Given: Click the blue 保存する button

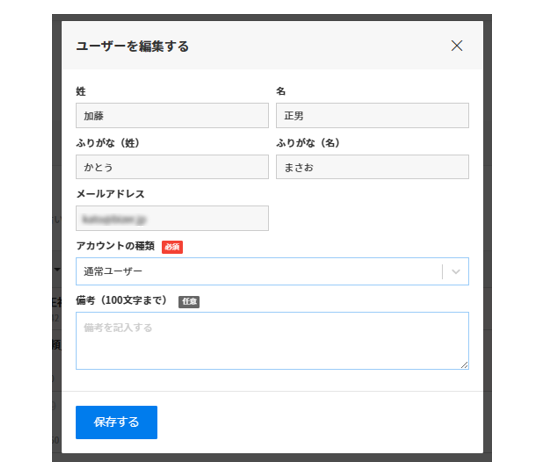Looking at the screenshot, I should pyautogui.click(x=116, y=422).
